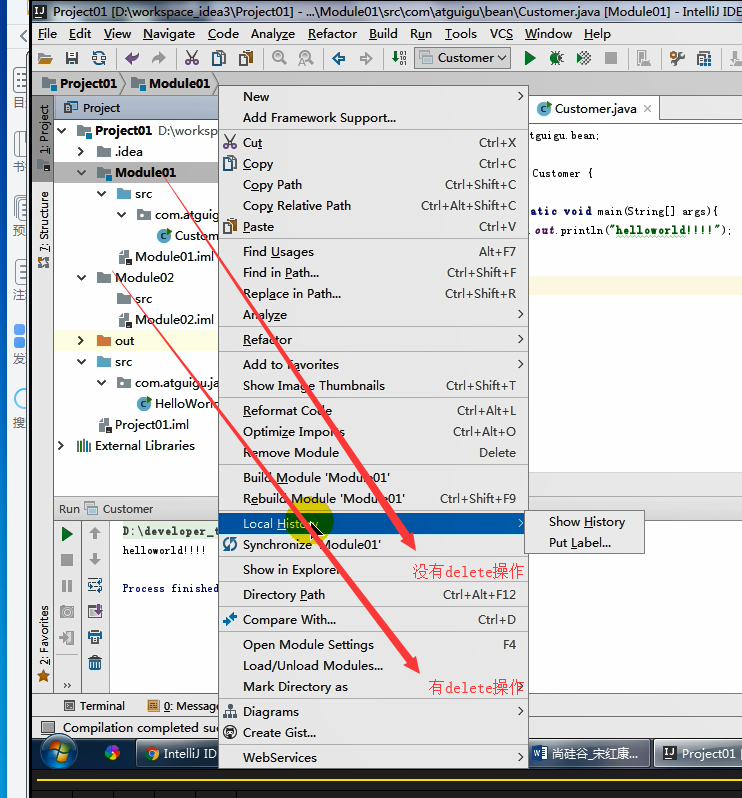
Task: Toggle the 2: Structure tool window
Action: click(x=44, y=230)
